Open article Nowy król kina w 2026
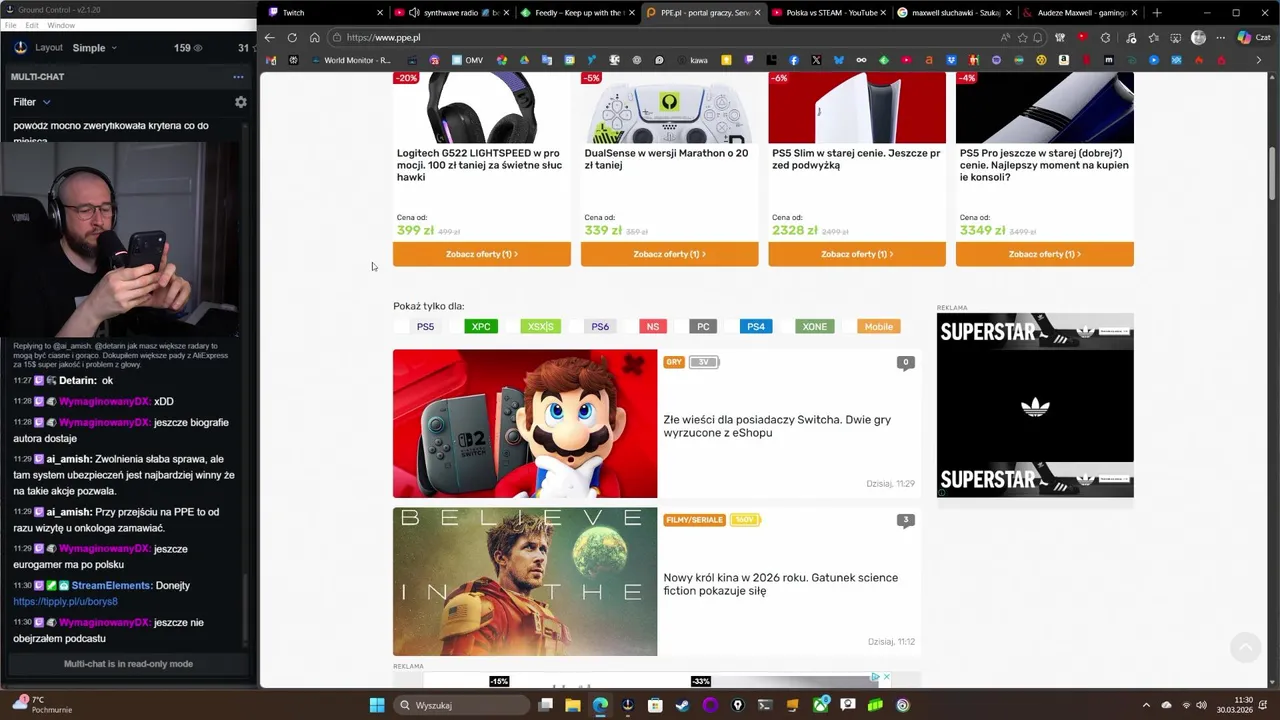Image resolution: width=1280 pixels, height=720 pixels. point(781,584)
